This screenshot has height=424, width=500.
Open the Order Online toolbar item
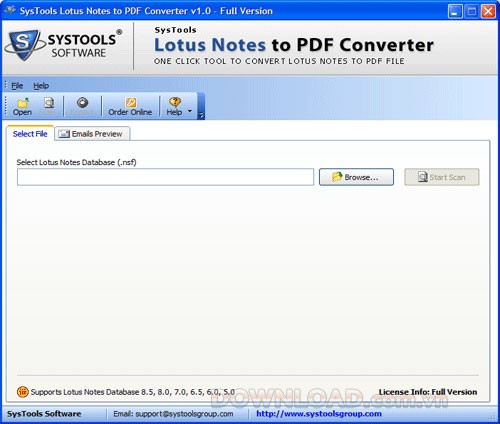(x=130, y=106)
